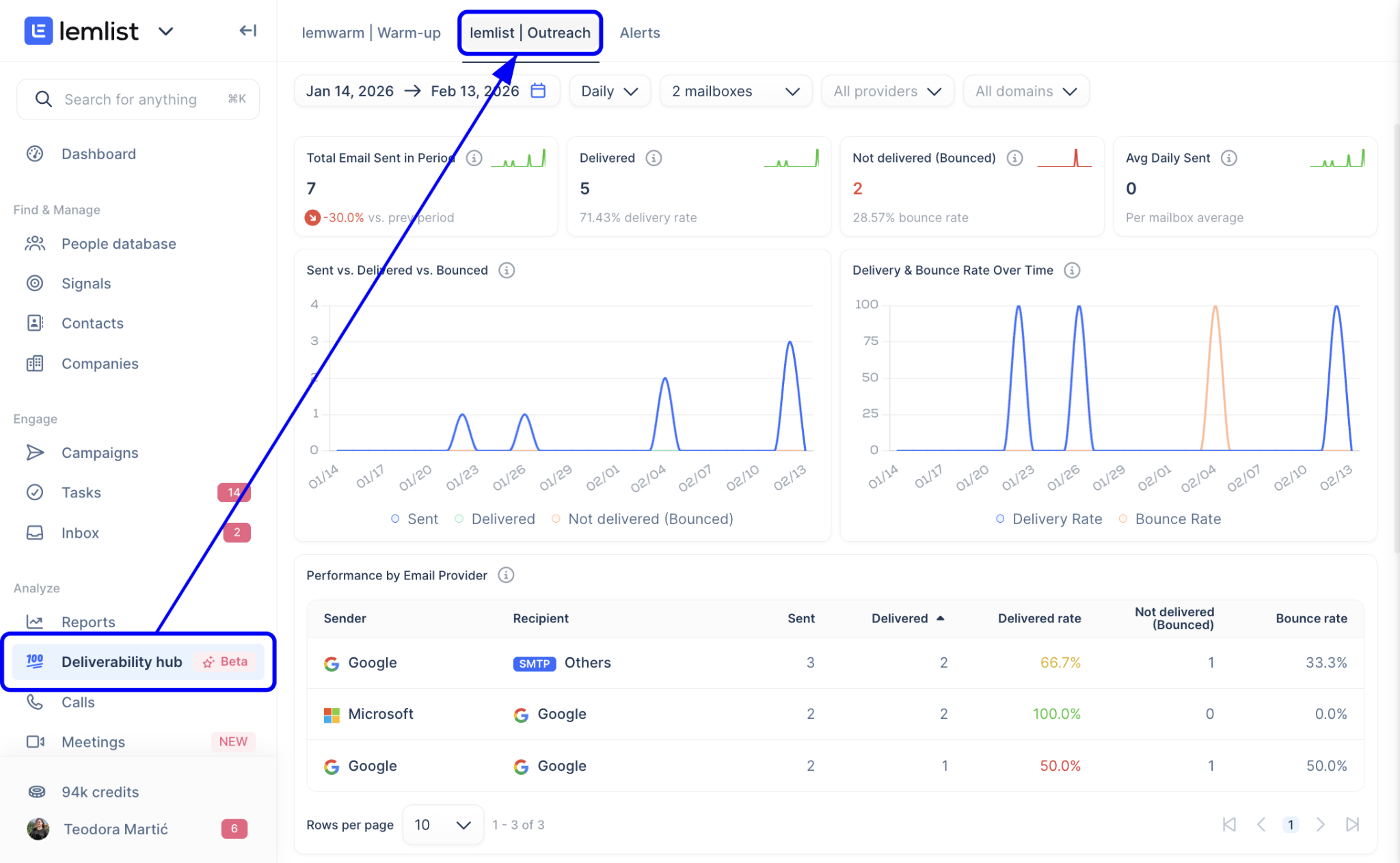Click the notification badge 6 by Teodora Martić
Viewport: 1400px width, 863px height.
(x=234, y=829)
